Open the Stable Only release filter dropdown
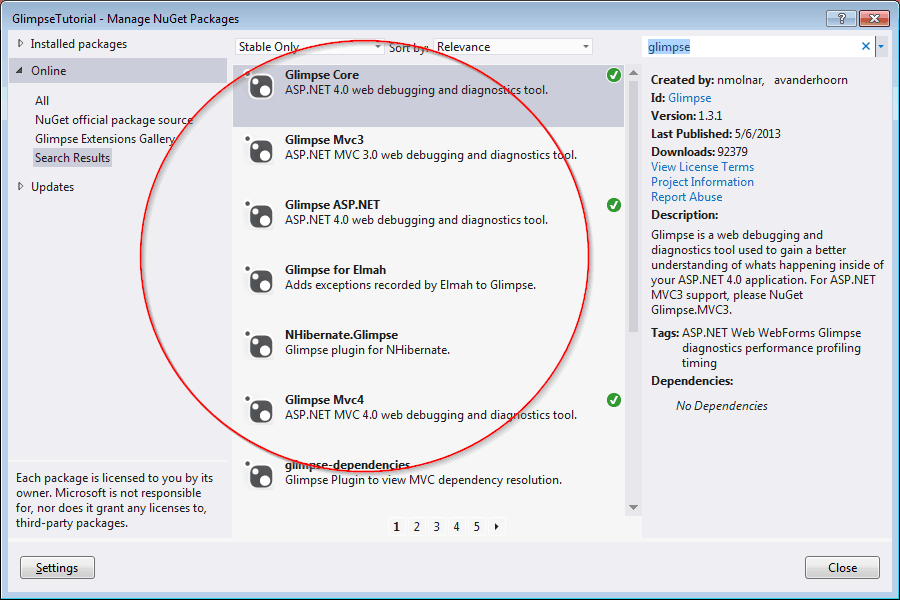 tap(309, 47)
